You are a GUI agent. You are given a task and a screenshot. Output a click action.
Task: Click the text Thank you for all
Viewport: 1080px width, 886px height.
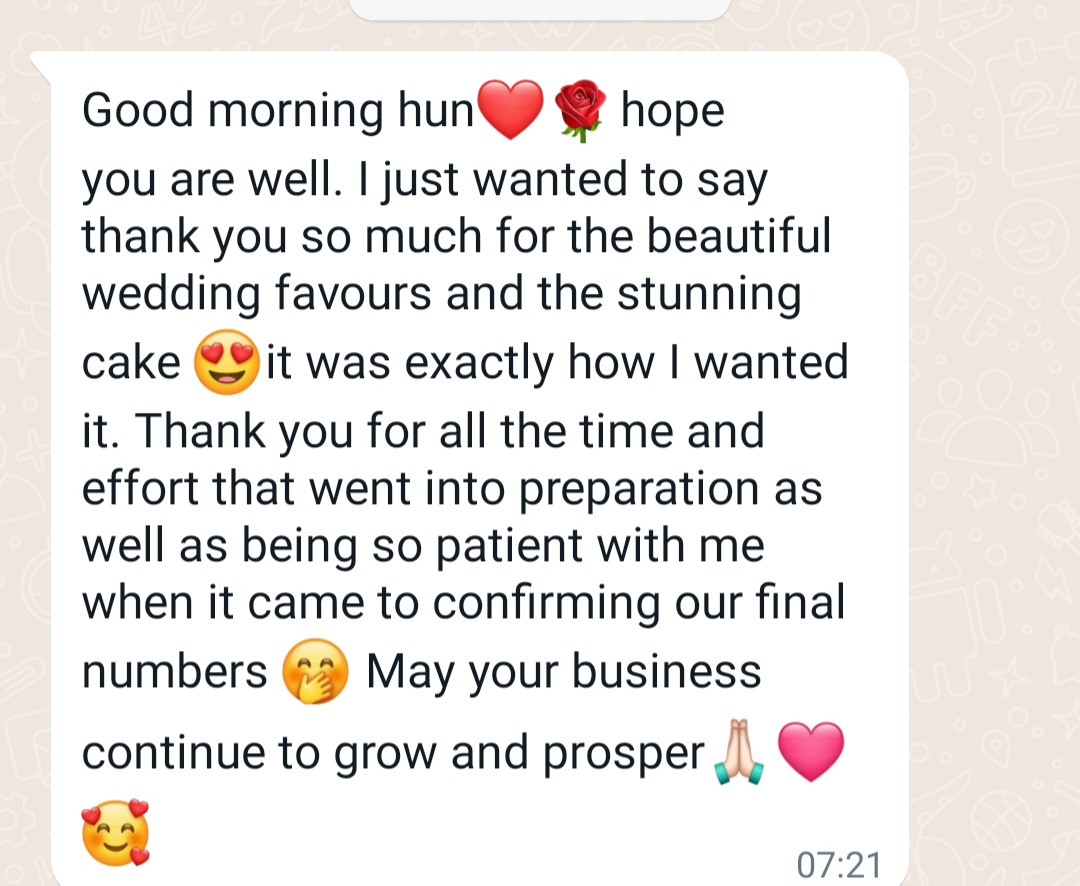[309, 432]
